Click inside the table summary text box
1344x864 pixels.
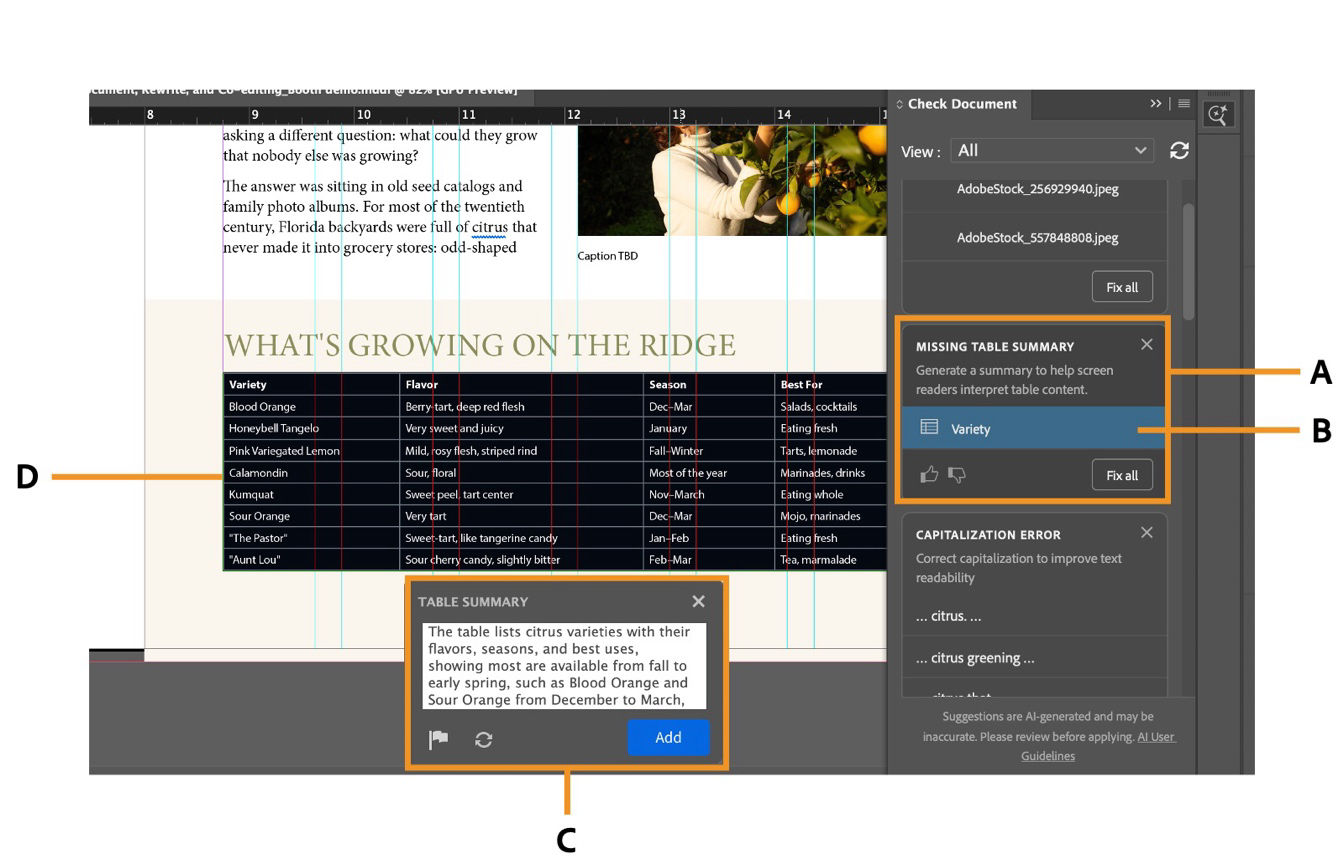pos(565,666)
